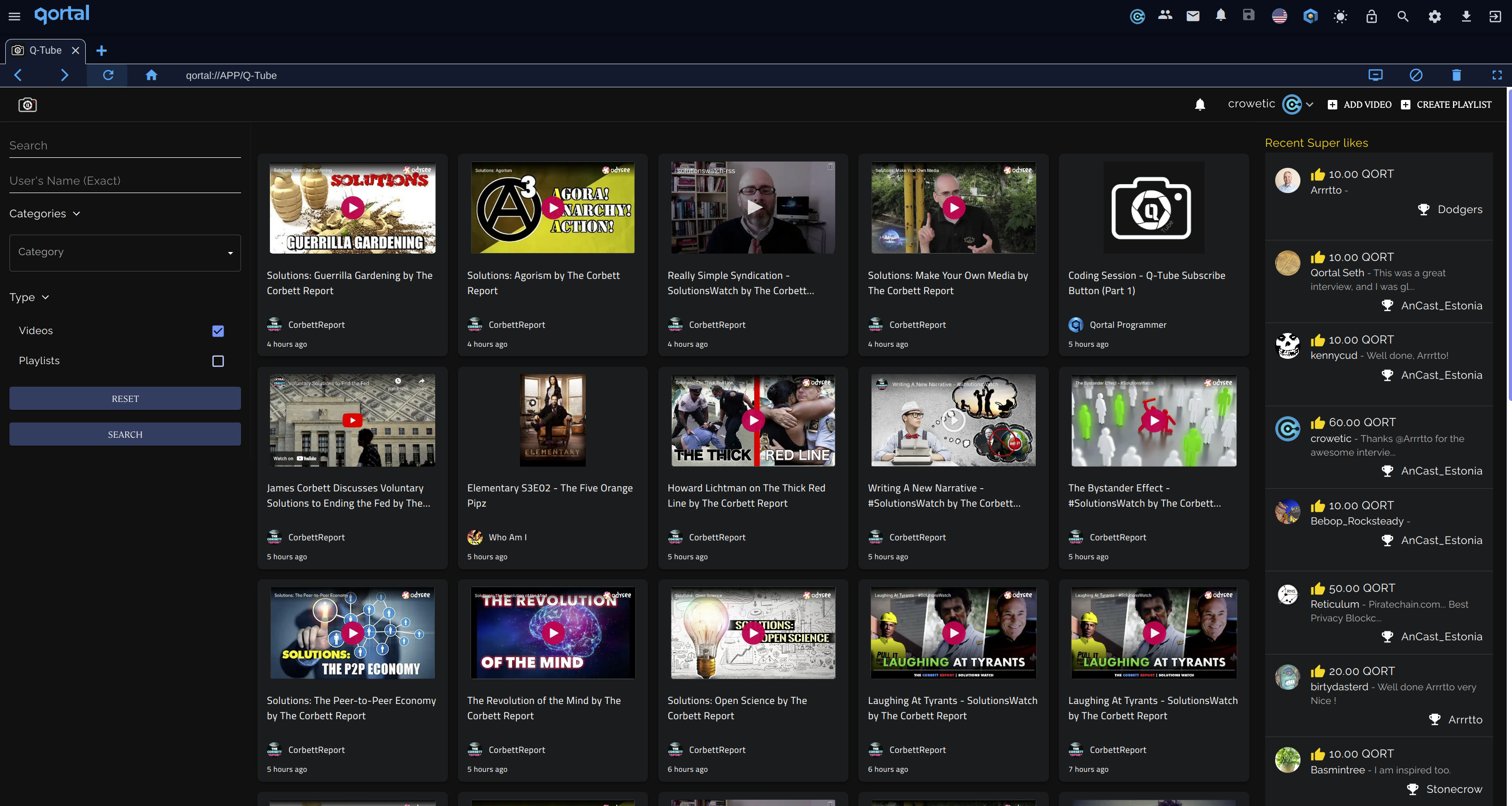Reload the Q-Tube page
Image resolution: width=1512 pixels, height=806 pixels.
point(108,75)
